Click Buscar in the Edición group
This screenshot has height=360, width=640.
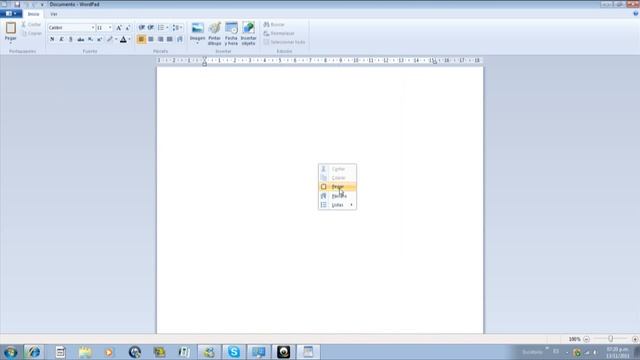coord(274,24)
